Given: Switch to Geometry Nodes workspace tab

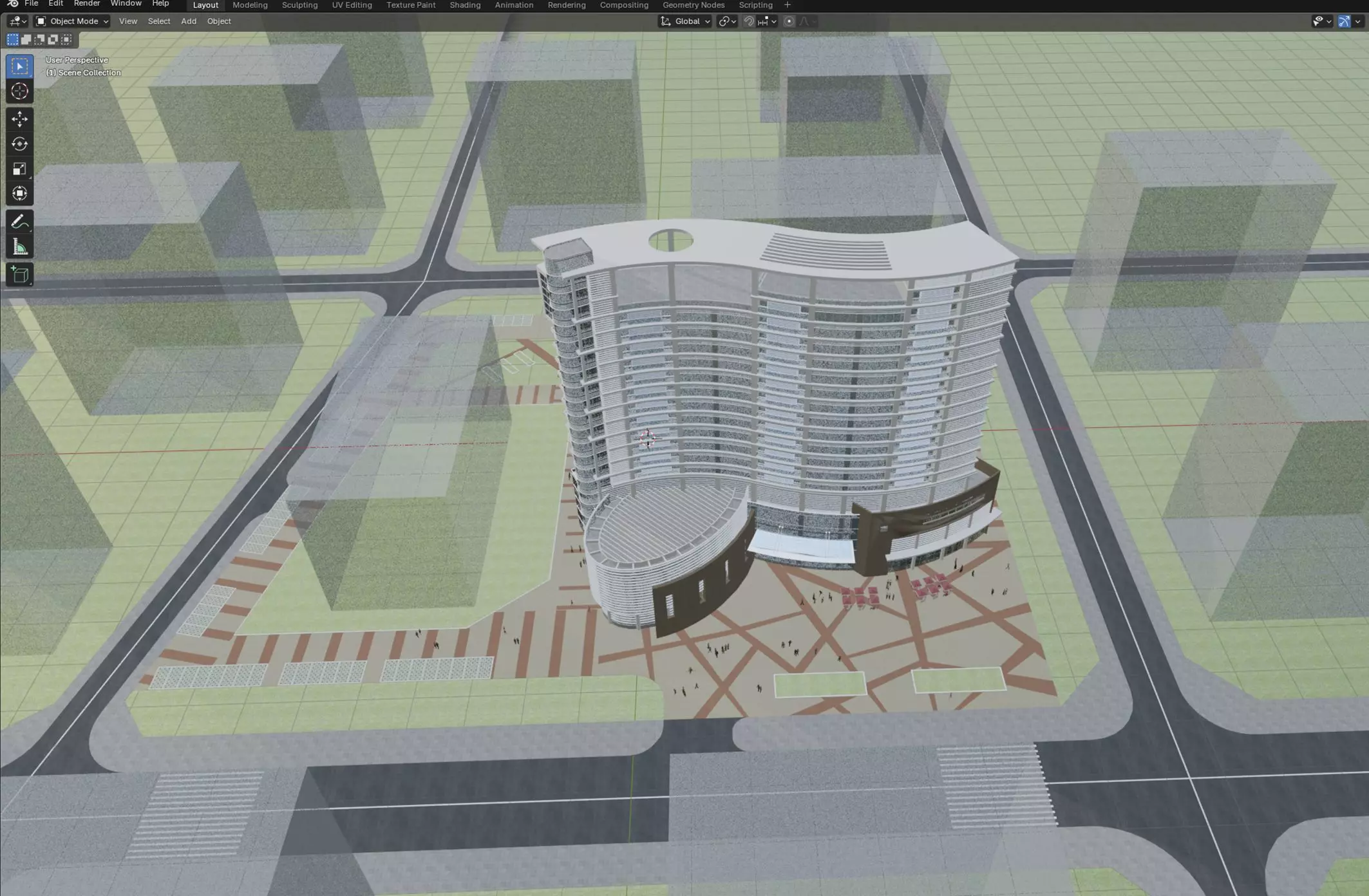Looking at the screenshot, I should click(x=694, y=5).
